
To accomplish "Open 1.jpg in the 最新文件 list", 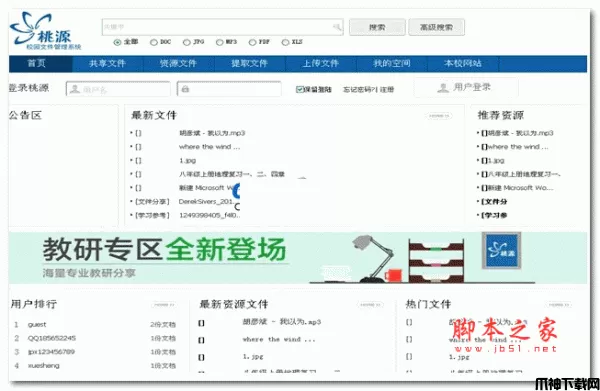I will (188, 161).
